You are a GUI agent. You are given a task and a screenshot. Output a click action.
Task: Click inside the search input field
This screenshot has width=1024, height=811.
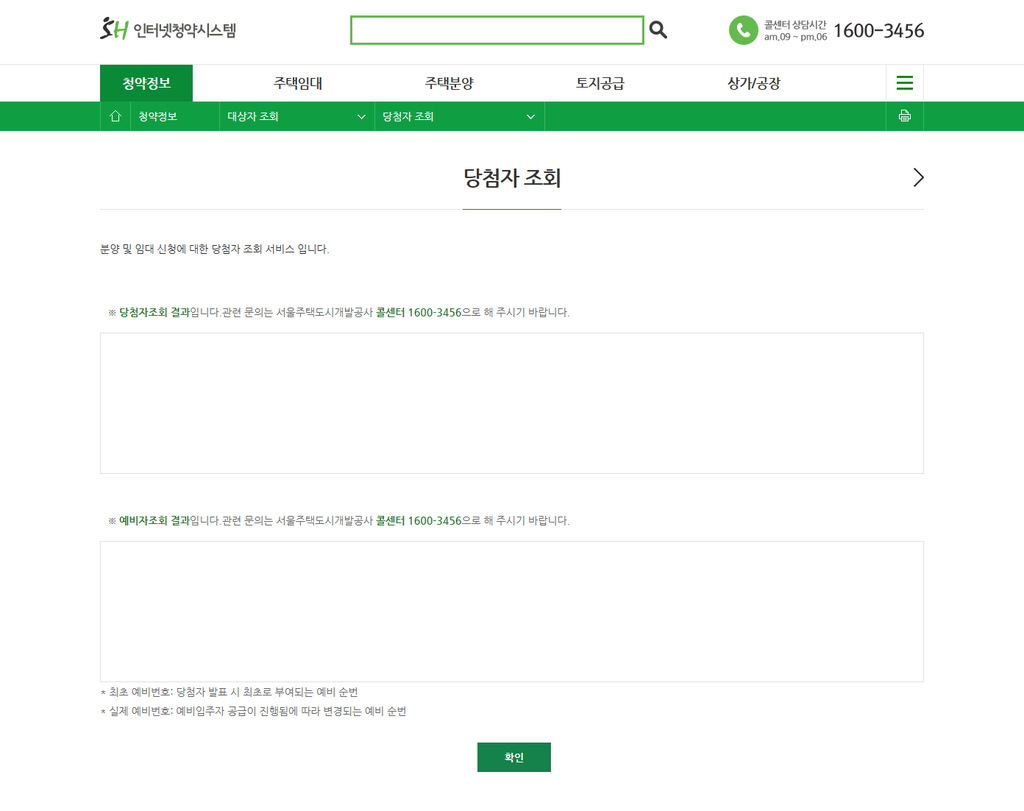pyautogui.click(x=497, y=30)
